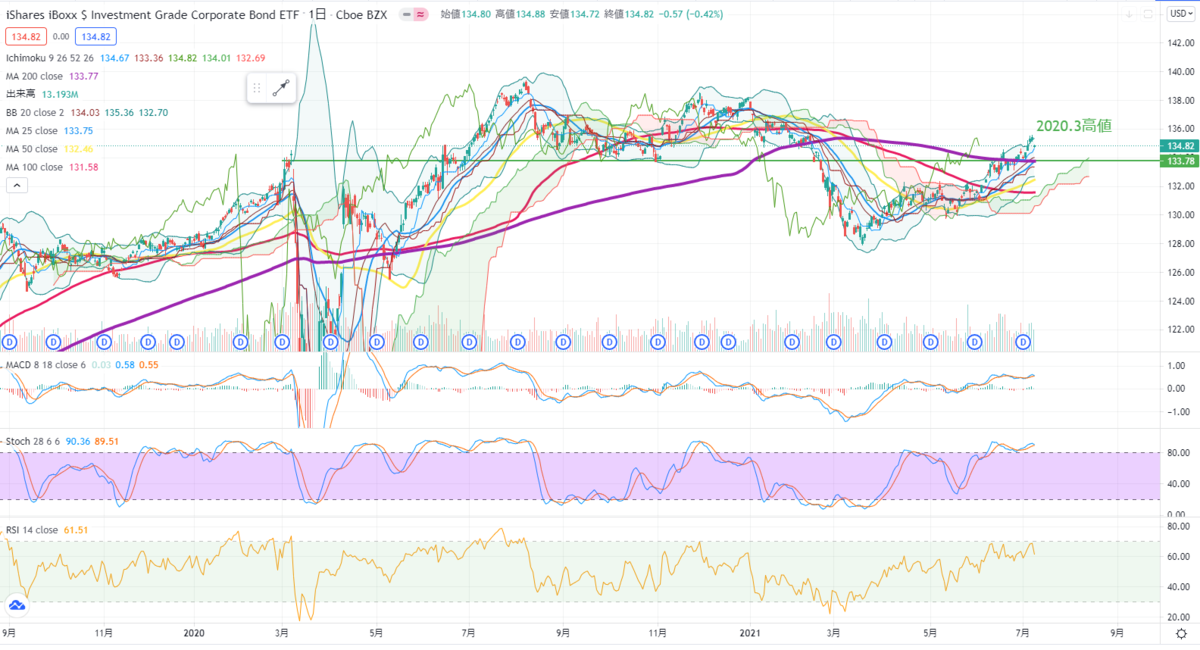Click the 122.00 price axis label
1200x650 pixels.
pos(1182,329)
